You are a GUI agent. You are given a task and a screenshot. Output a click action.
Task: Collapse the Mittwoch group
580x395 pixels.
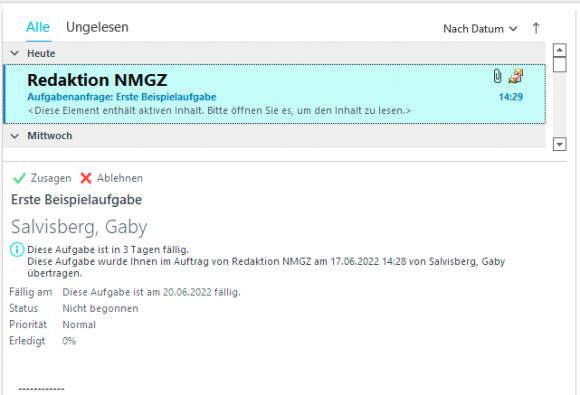pos(15,136)
